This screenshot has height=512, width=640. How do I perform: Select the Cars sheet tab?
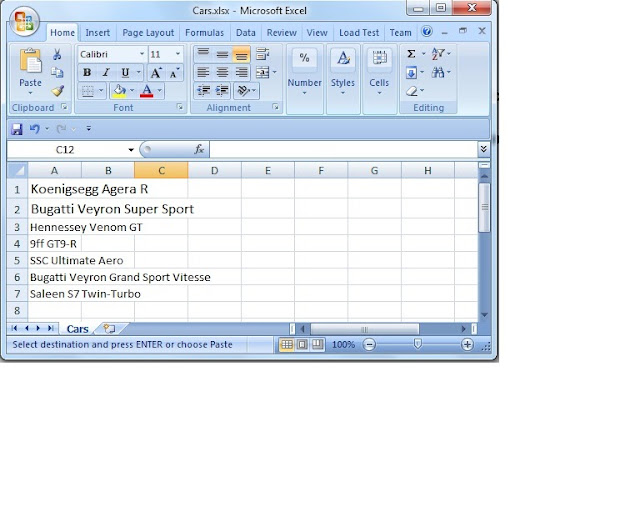[78, 329]
